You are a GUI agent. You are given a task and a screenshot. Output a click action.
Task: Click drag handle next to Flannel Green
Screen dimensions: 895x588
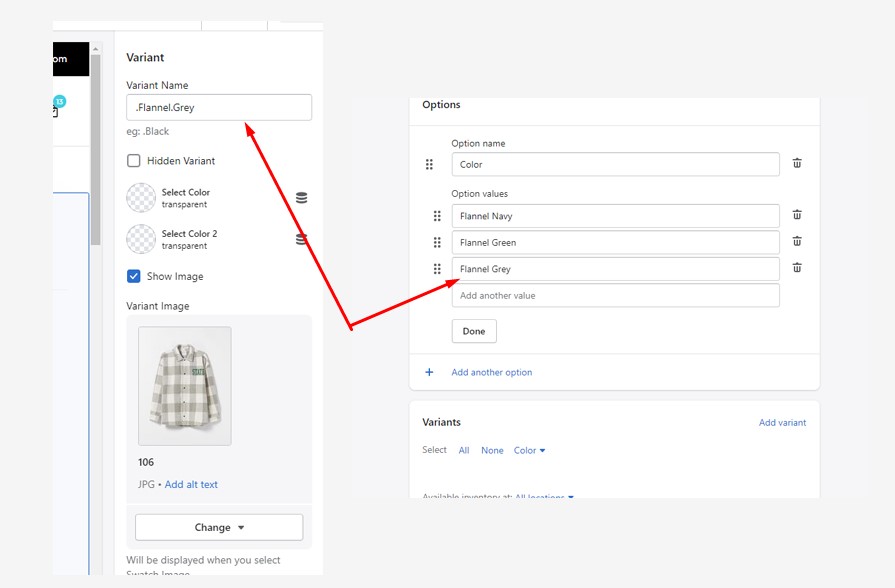(x=437, y=242)
